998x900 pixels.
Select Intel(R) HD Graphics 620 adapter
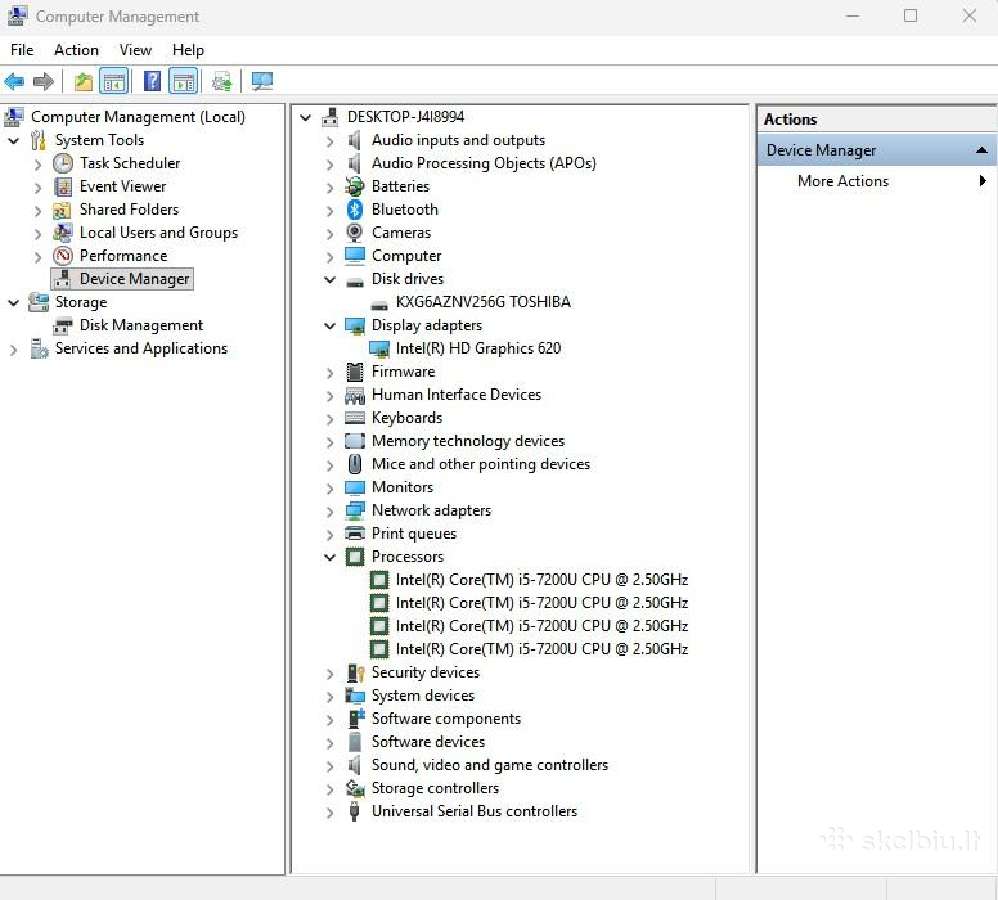coord(478,348)
